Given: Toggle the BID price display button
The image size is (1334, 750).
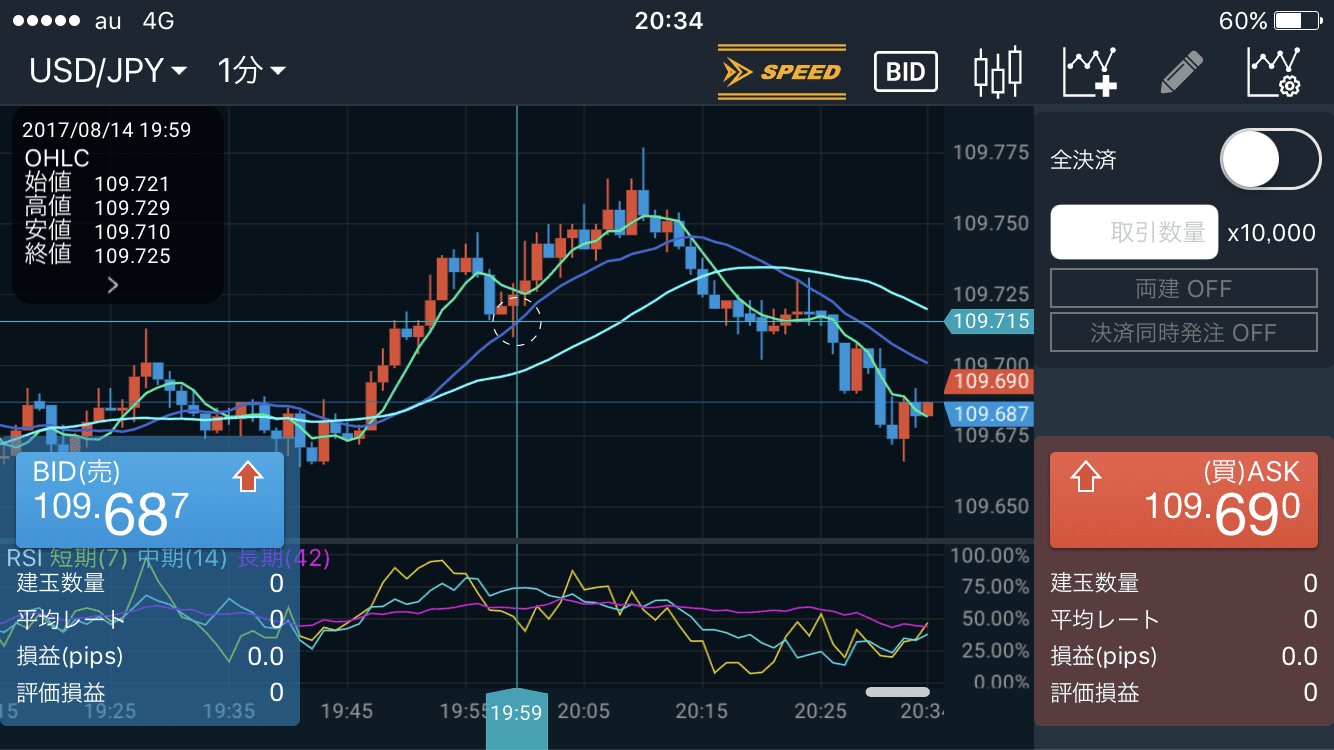Looking at the screenshot, I should coord(906,72).
